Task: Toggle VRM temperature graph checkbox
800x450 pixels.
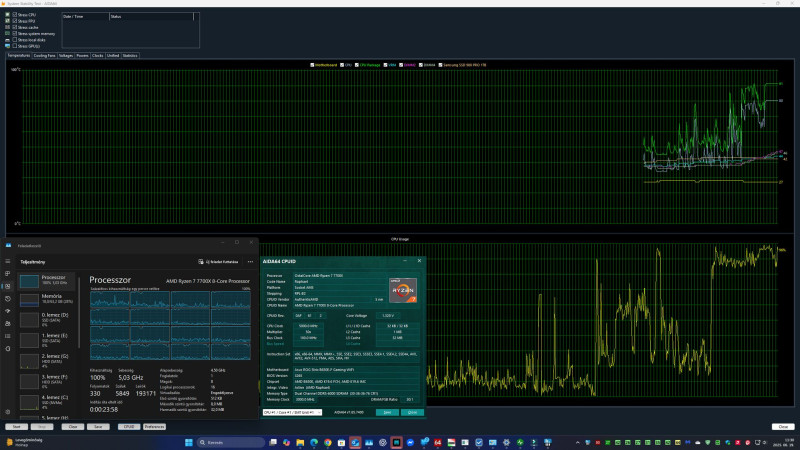Action: pos(385,65)
